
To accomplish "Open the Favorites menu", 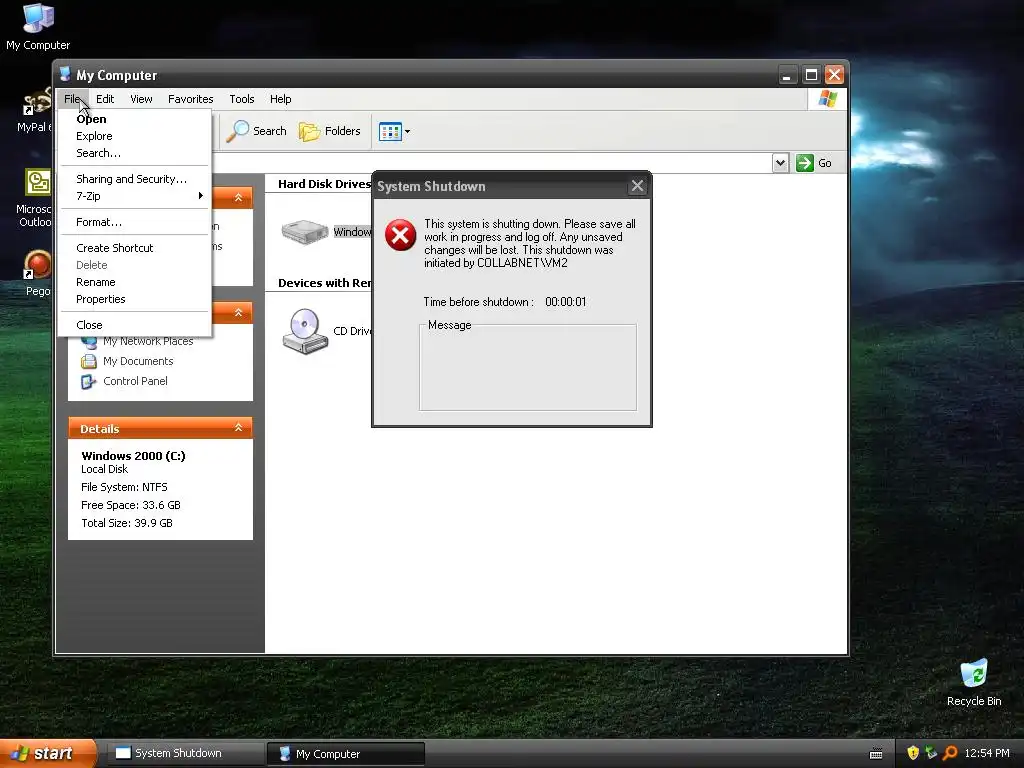I will pyautogui.click(x=191, y=99).
